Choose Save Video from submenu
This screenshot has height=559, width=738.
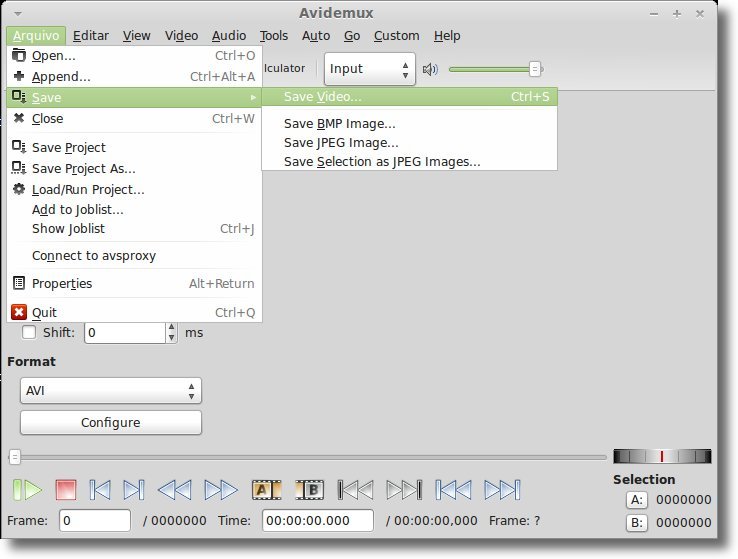(x=409, y=97)
